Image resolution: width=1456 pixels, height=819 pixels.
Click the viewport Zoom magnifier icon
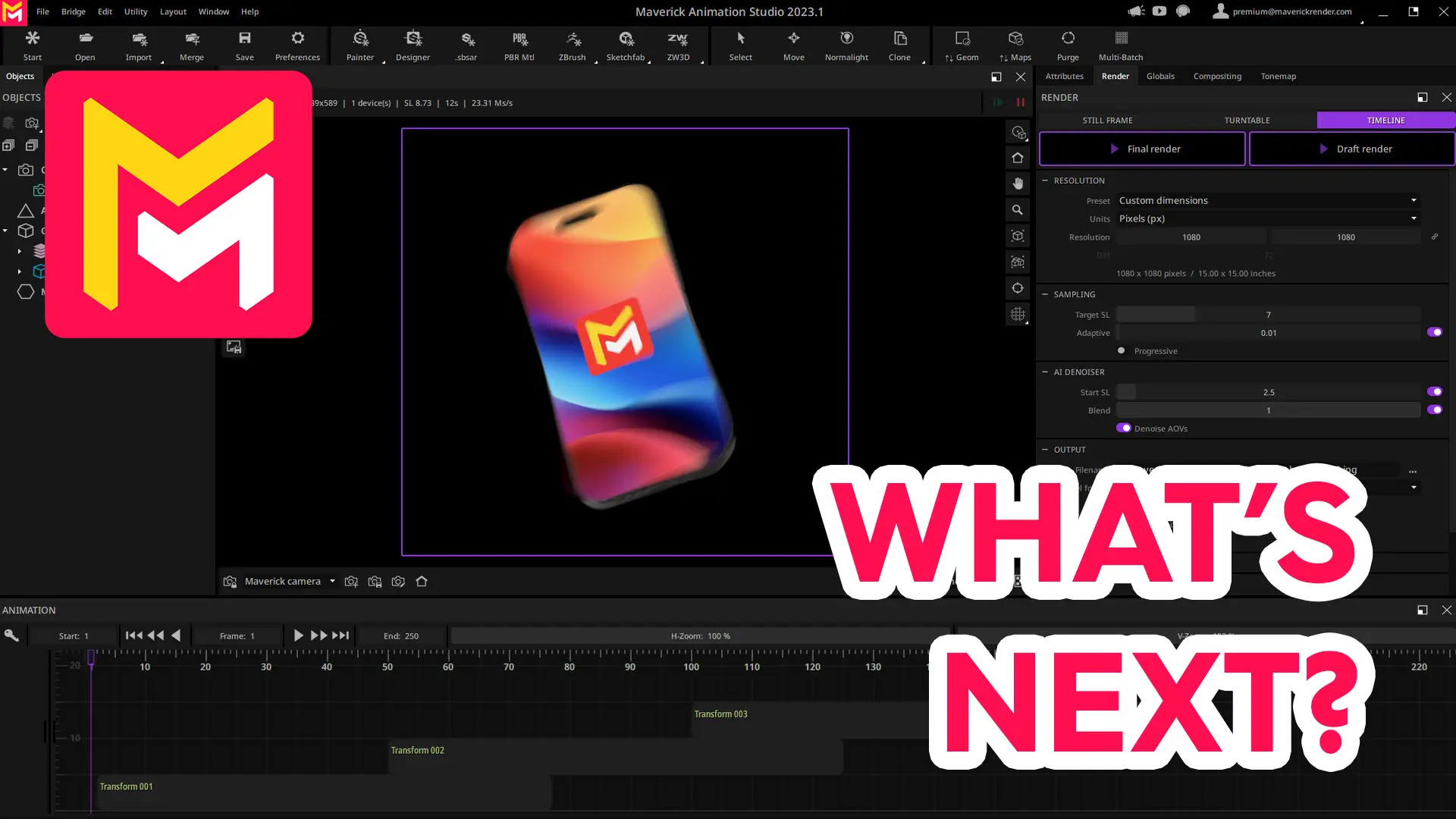pyautogui.click(x=1018, y=209)
